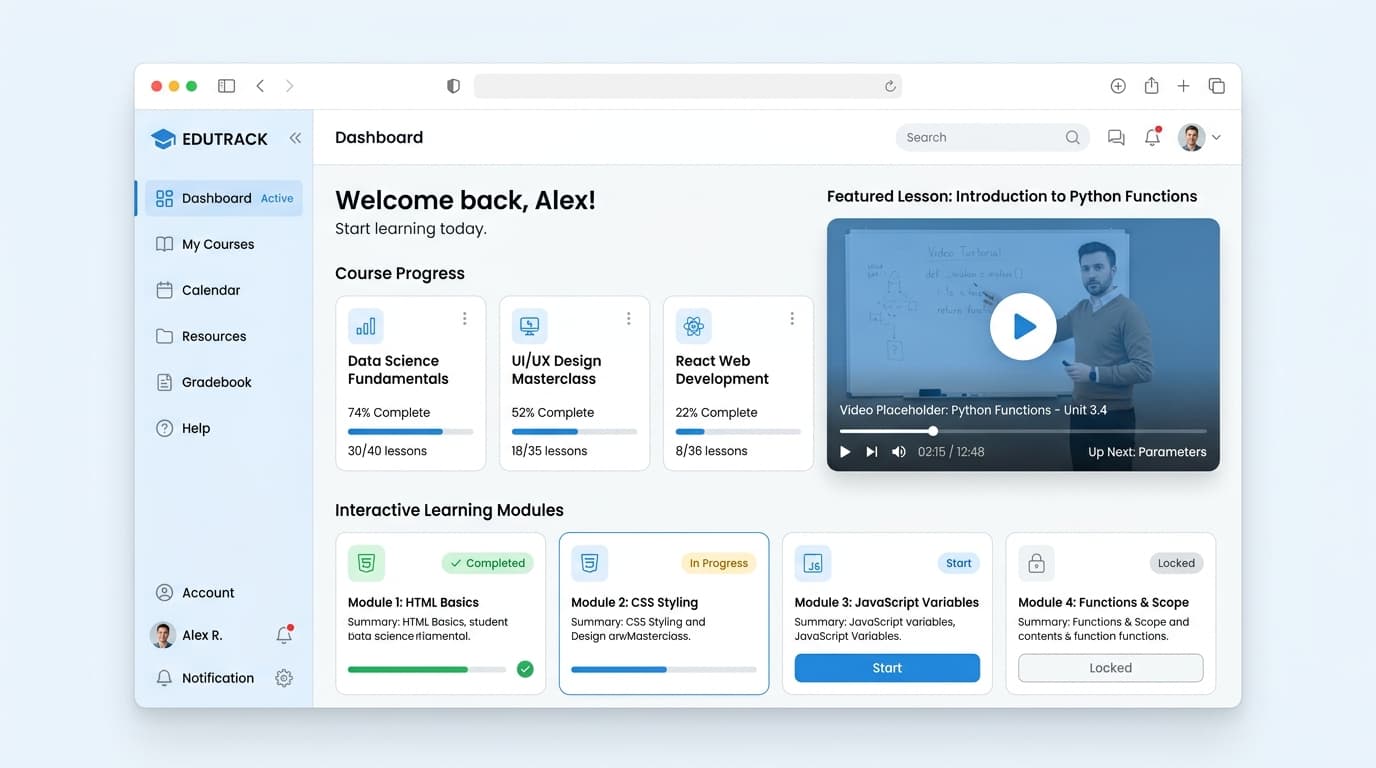Open the browser share icon
This screenshot has height=768, width=1376.
pos(1151,86)
